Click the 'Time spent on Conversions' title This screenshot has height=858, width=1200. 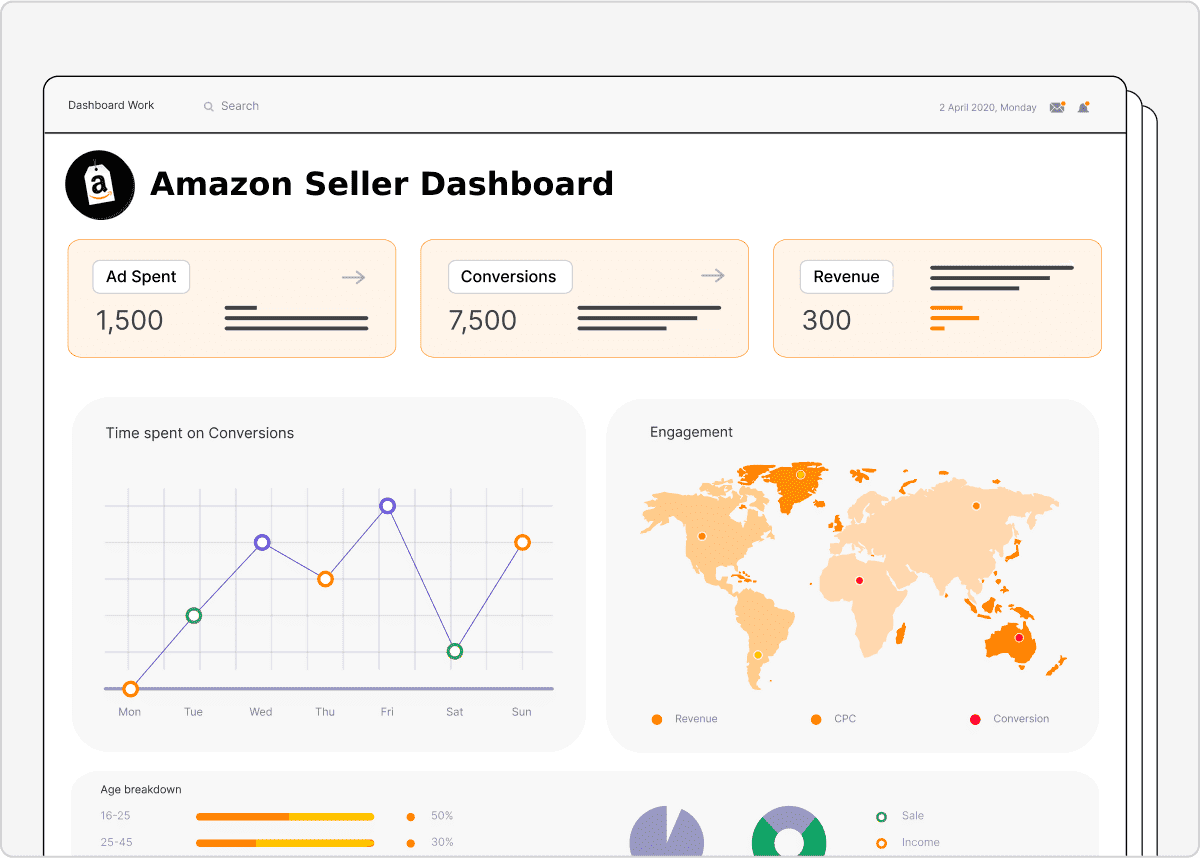click(x=200, y=433)
